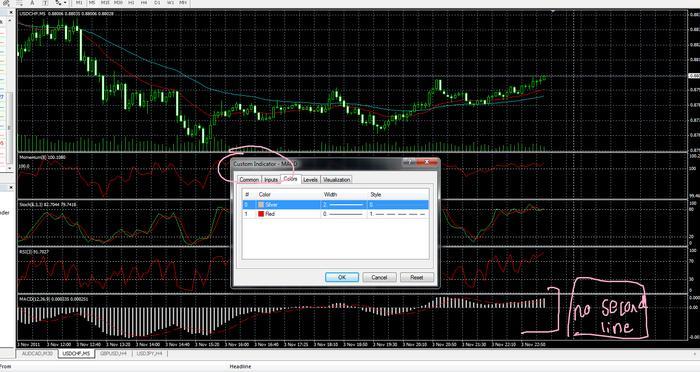Click the Silver color swatch in row 0

point(261,205)
